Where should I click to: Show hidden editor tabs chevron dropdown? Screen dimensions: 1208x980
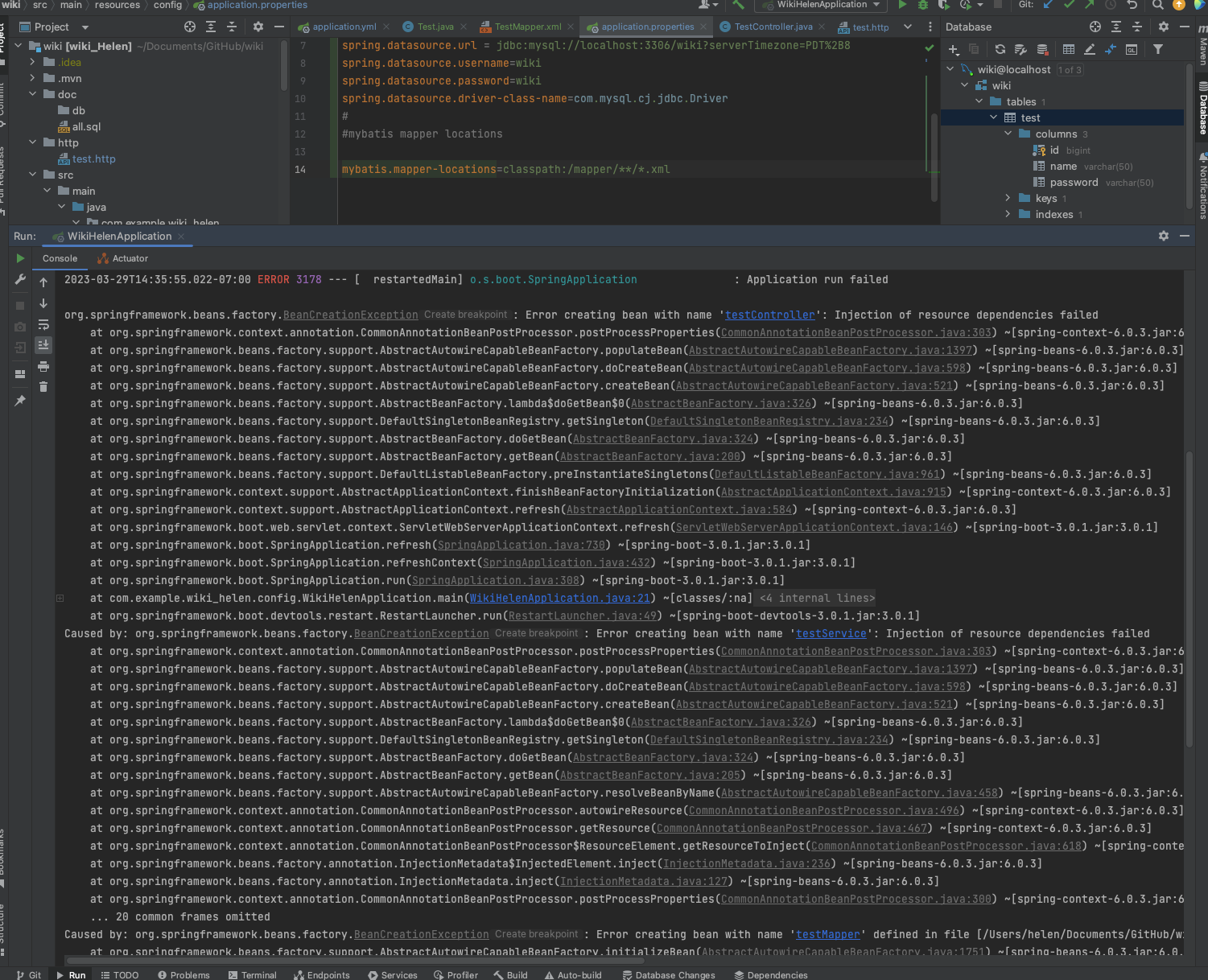[x=908, y=27]
